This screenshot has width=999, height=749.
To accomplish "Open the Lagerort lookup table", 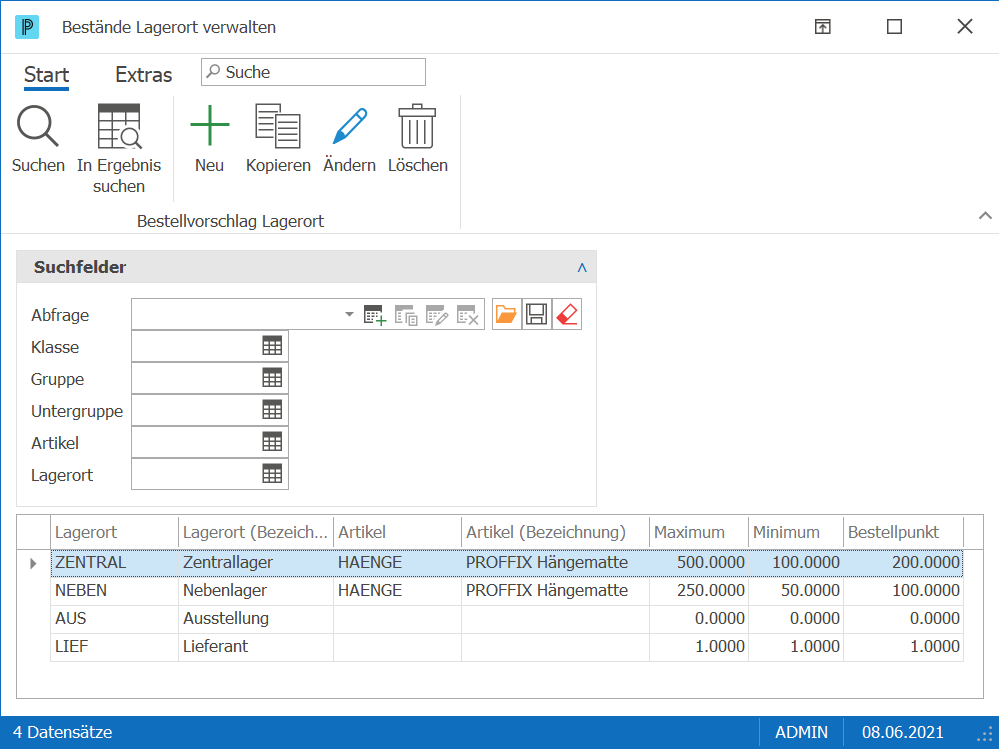I will [272, 473].
